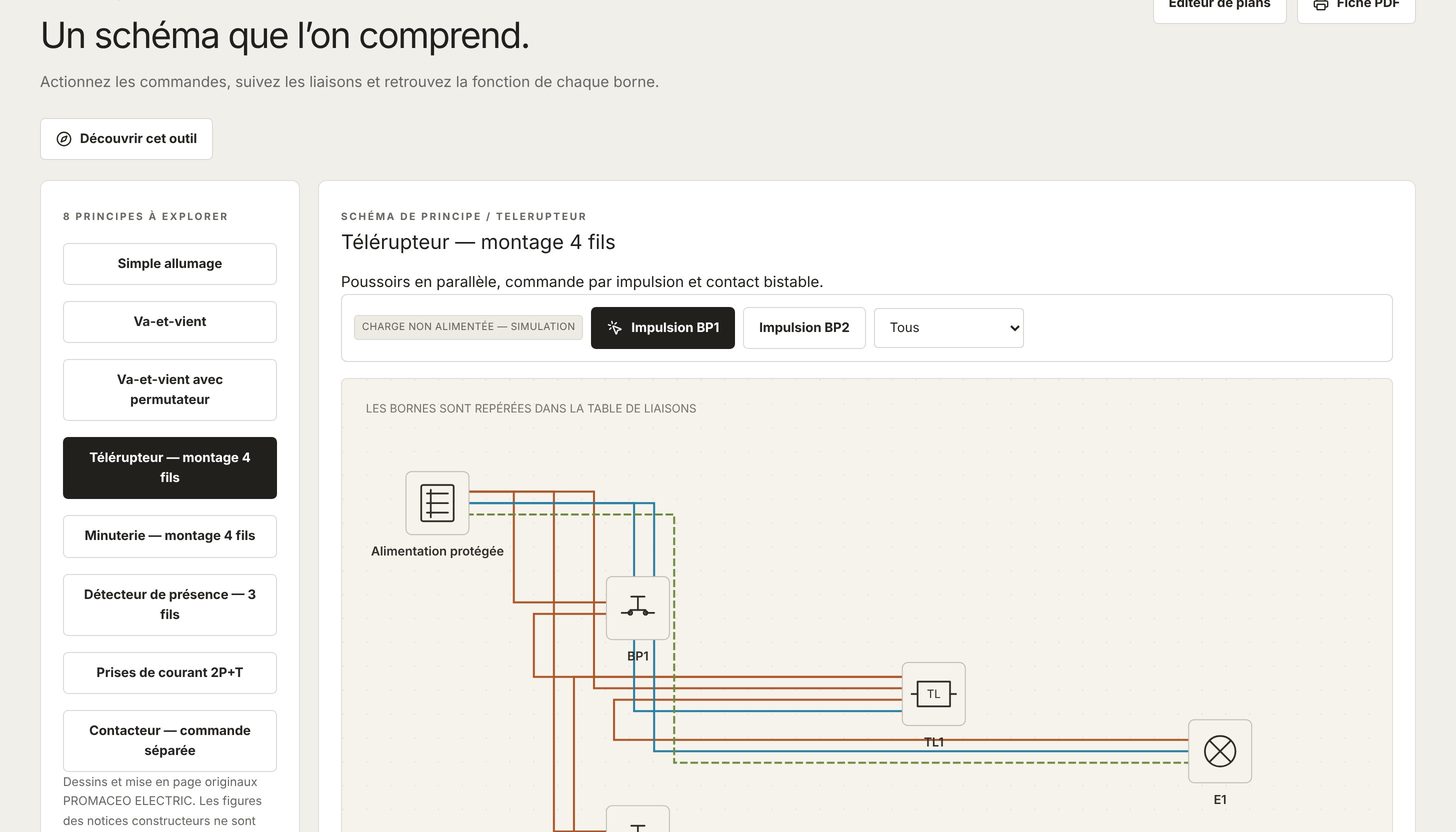Select the E1 lamp symbol
The height and width of the screenshot is (832, 1456).
click(x=1220, y=751)
